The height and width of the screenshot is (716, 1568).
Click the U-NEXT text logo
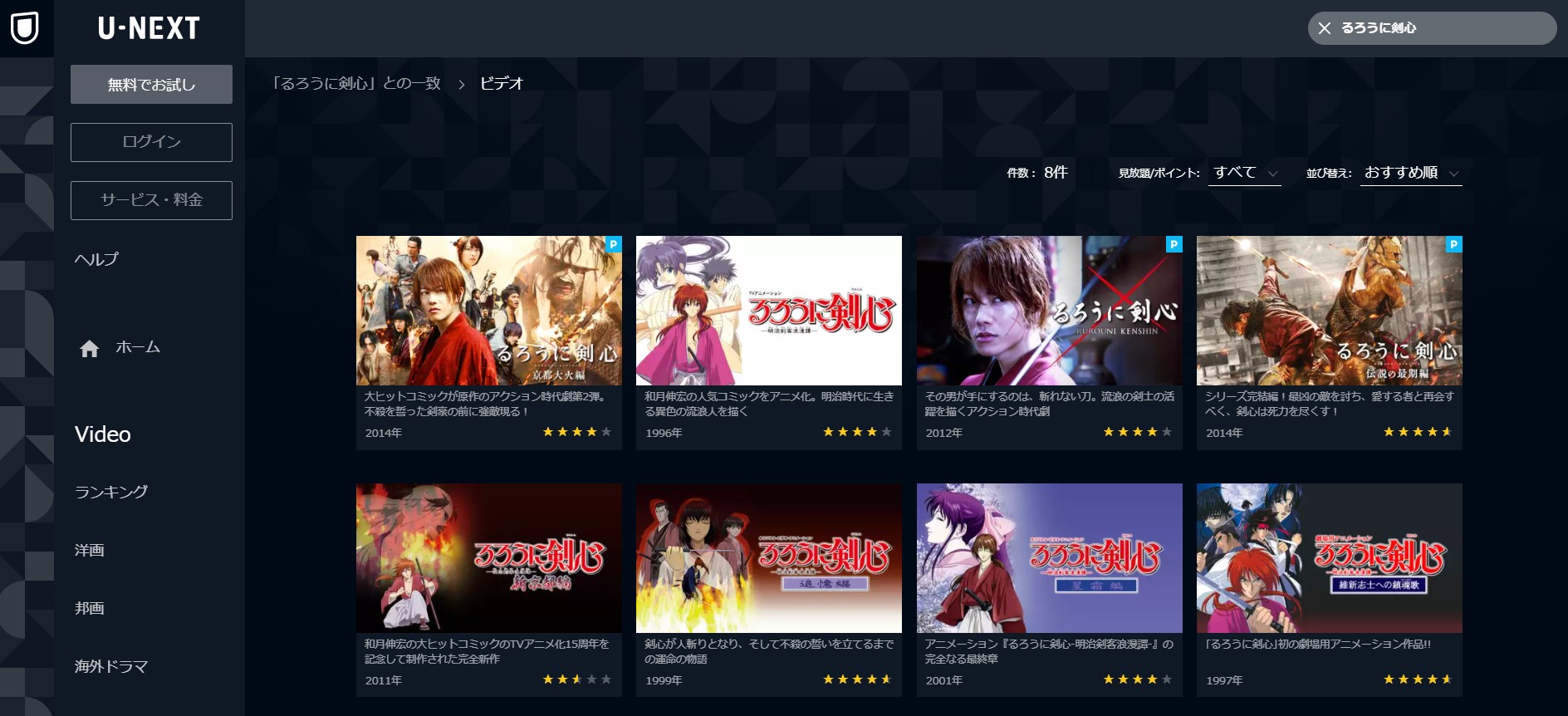tap(149, 28)
